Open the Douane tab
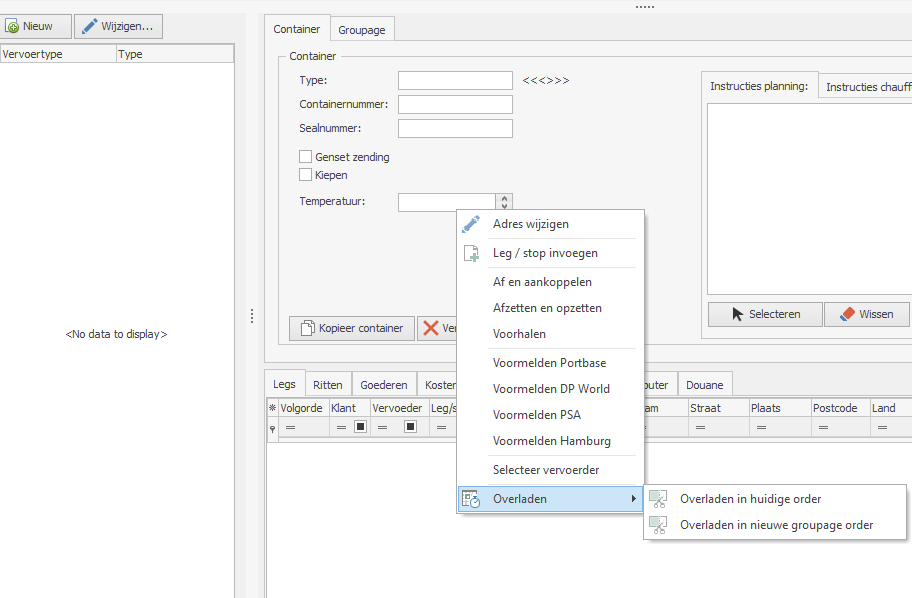The image size is (912, 598). pyautogui.click(x=704, y=385)
